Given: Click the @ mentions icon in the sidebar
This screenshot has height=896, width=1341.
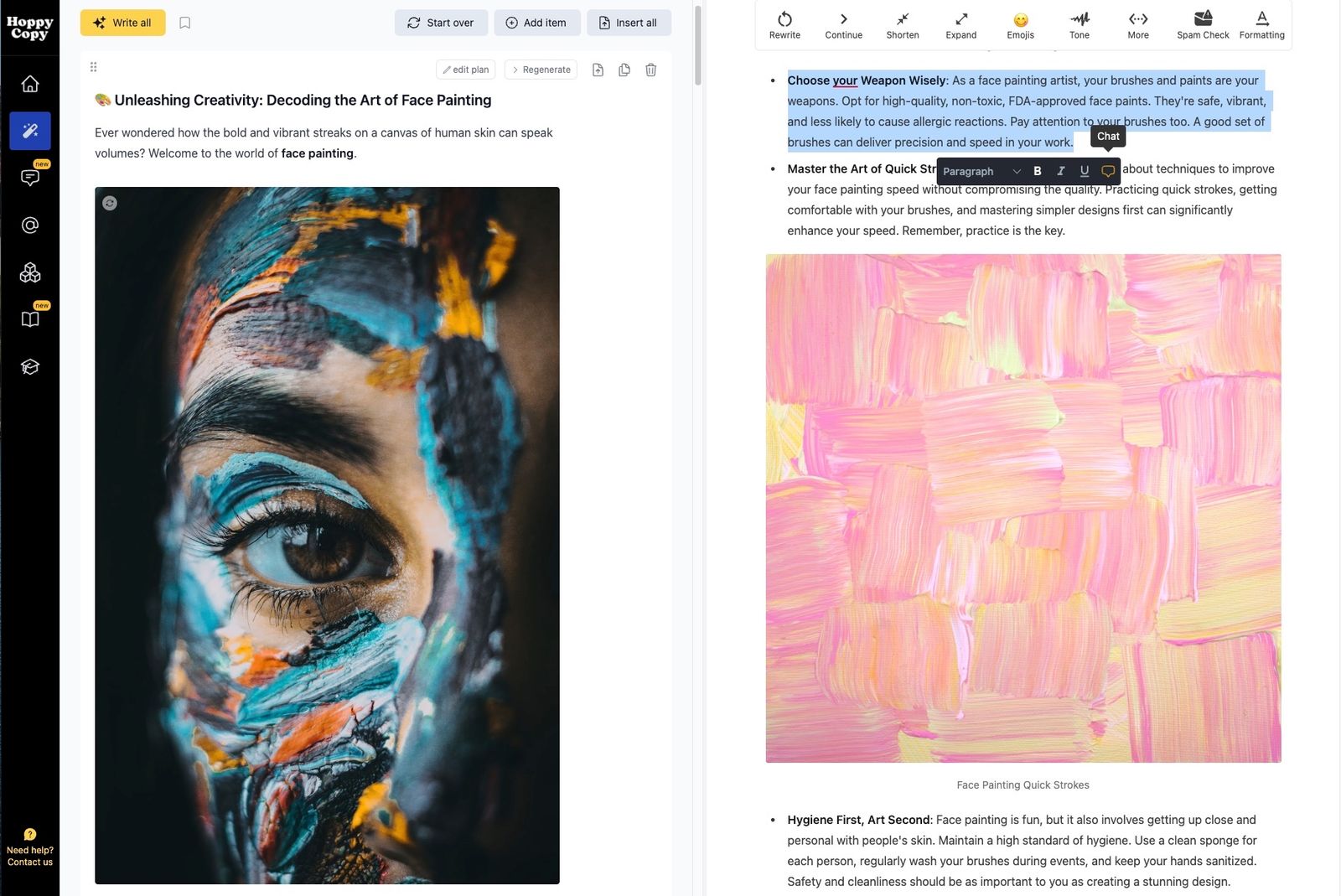Looking at the screenshot, I should point(30,225).
